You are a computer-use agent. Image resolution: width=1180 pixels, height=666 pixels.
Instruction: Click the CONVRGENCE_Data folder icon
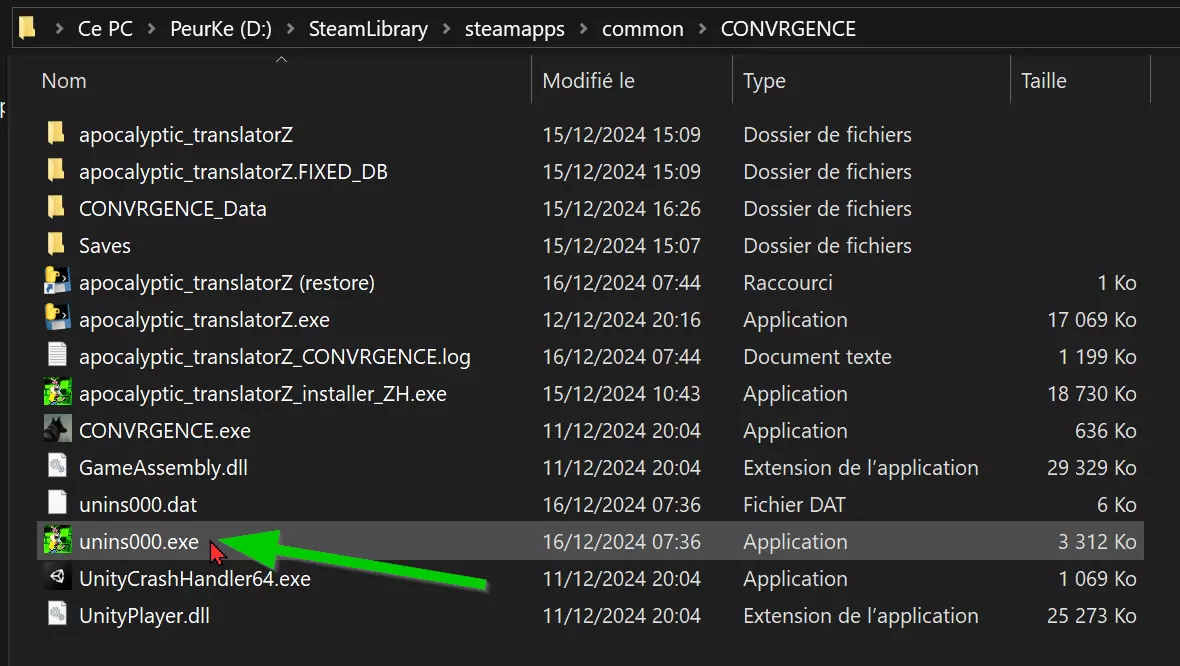(x=56, y=207)
